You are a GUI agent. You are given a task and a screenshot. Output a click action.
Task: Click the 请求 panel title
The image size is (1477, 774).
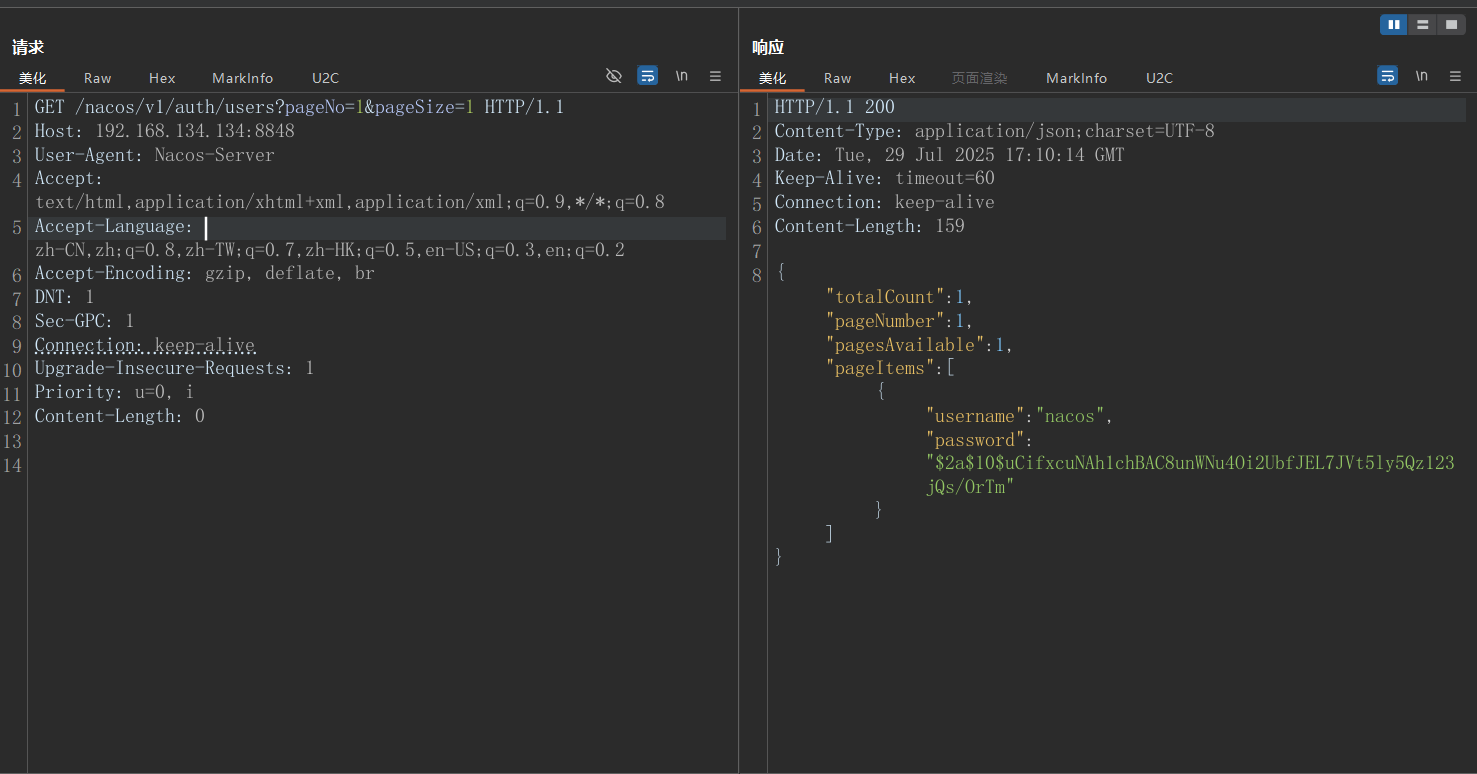point(28,47)
